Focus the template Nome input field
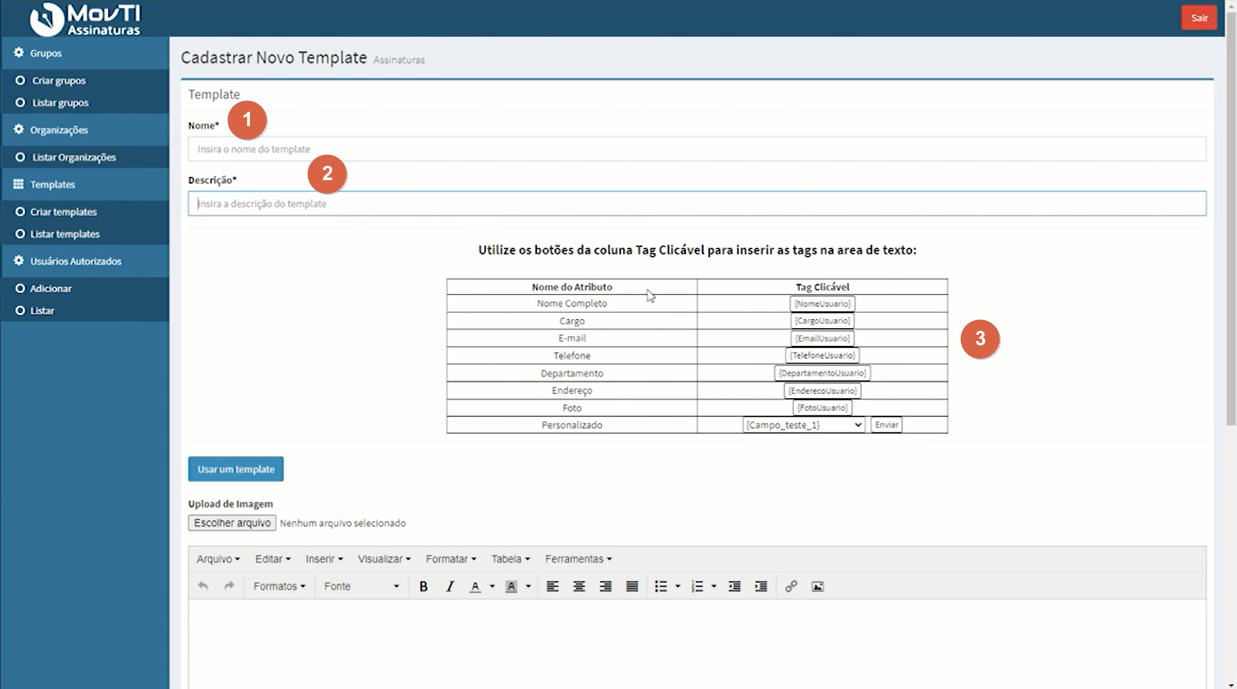This screenshot has height=689, width=1237. (697, 149)
